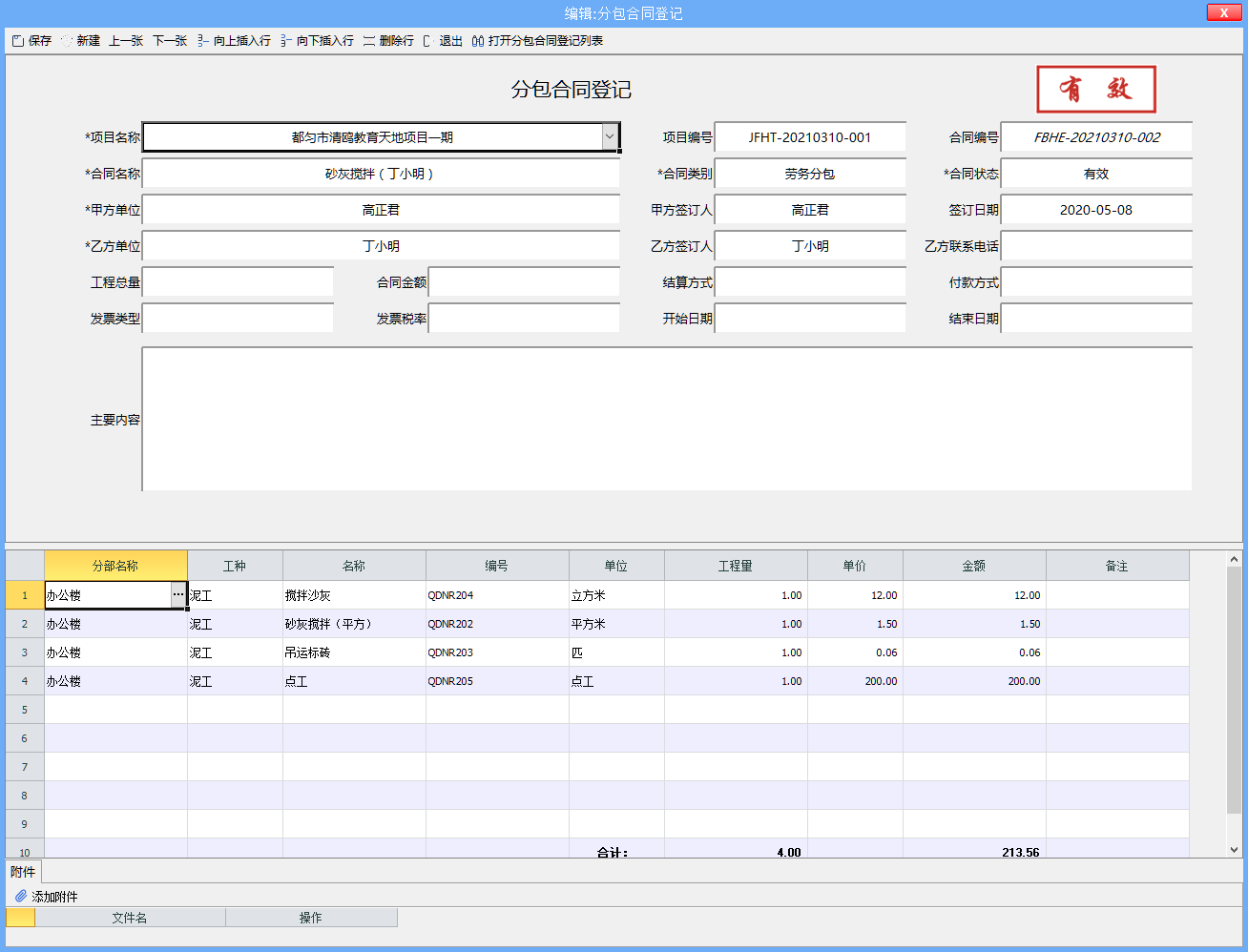Click the 新建 new record toolbar button
This screenshot has height=952, width=1248.
point(80,41)
